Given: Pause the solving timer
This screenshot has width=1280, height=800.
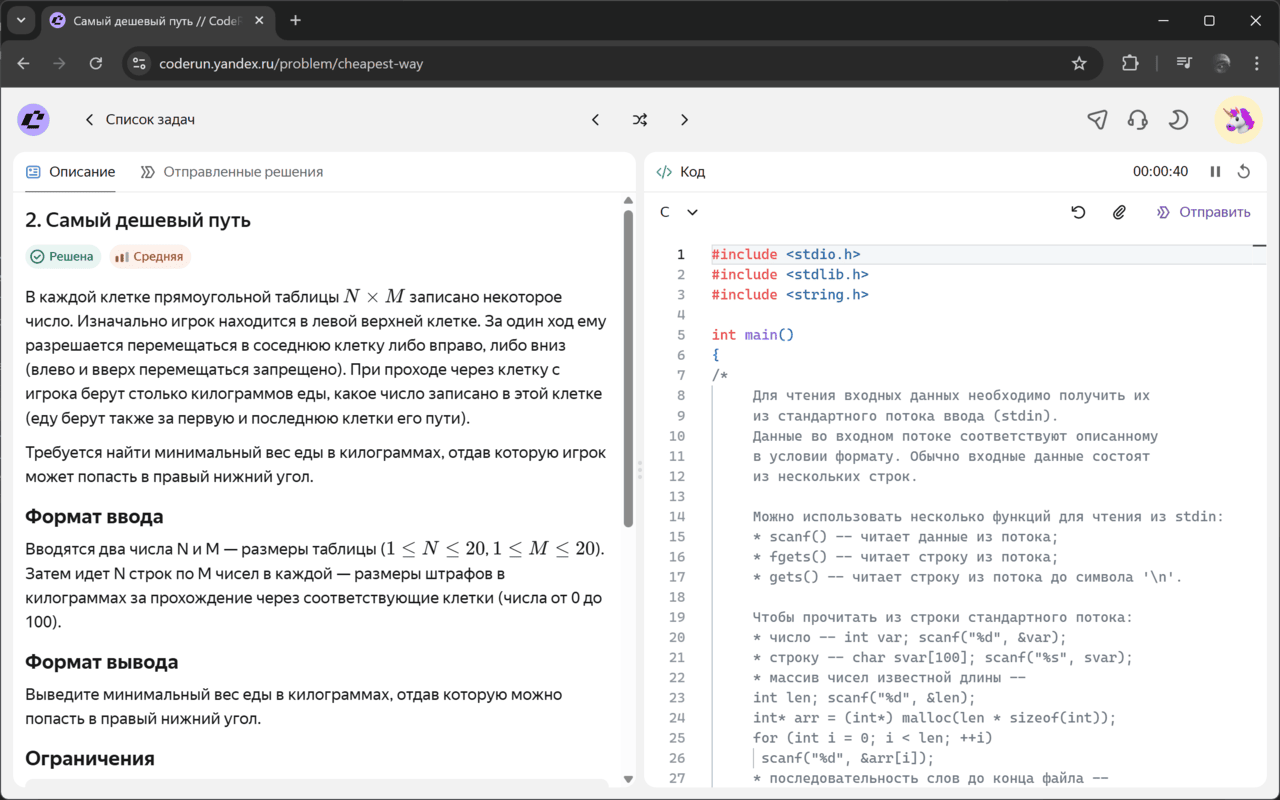Looking at the screenshot, I should 1215,172.
